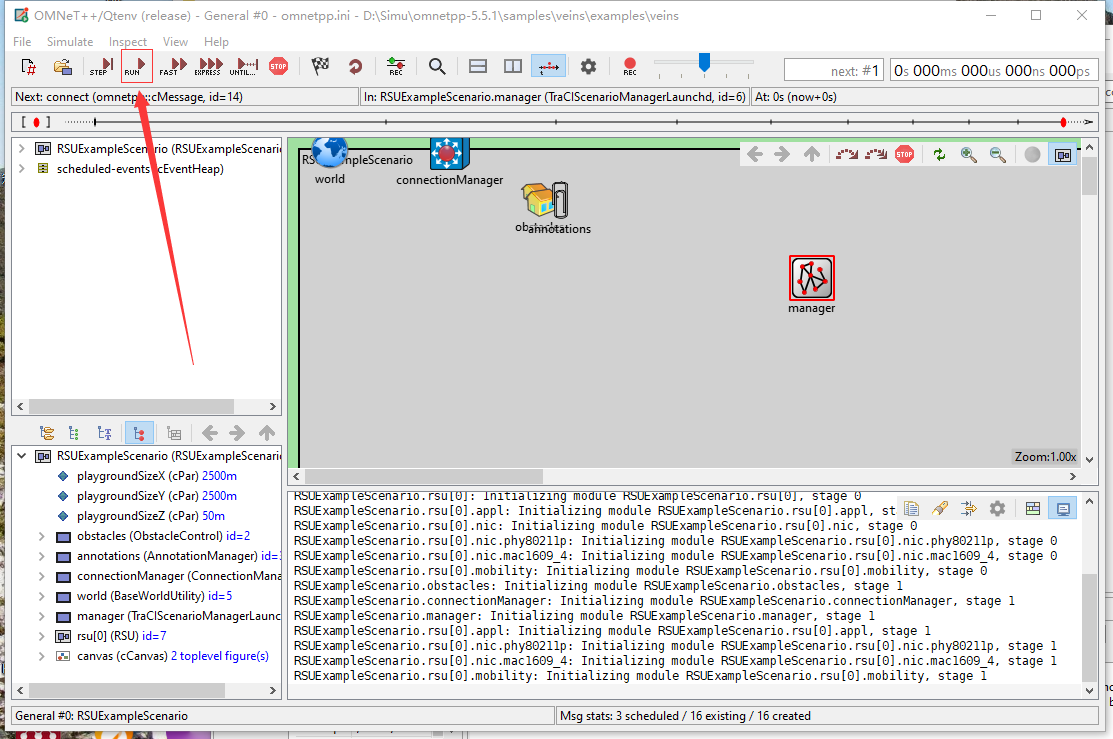Click canvas toolbar forward arrow
The image size is (1113, 739).
782,154
